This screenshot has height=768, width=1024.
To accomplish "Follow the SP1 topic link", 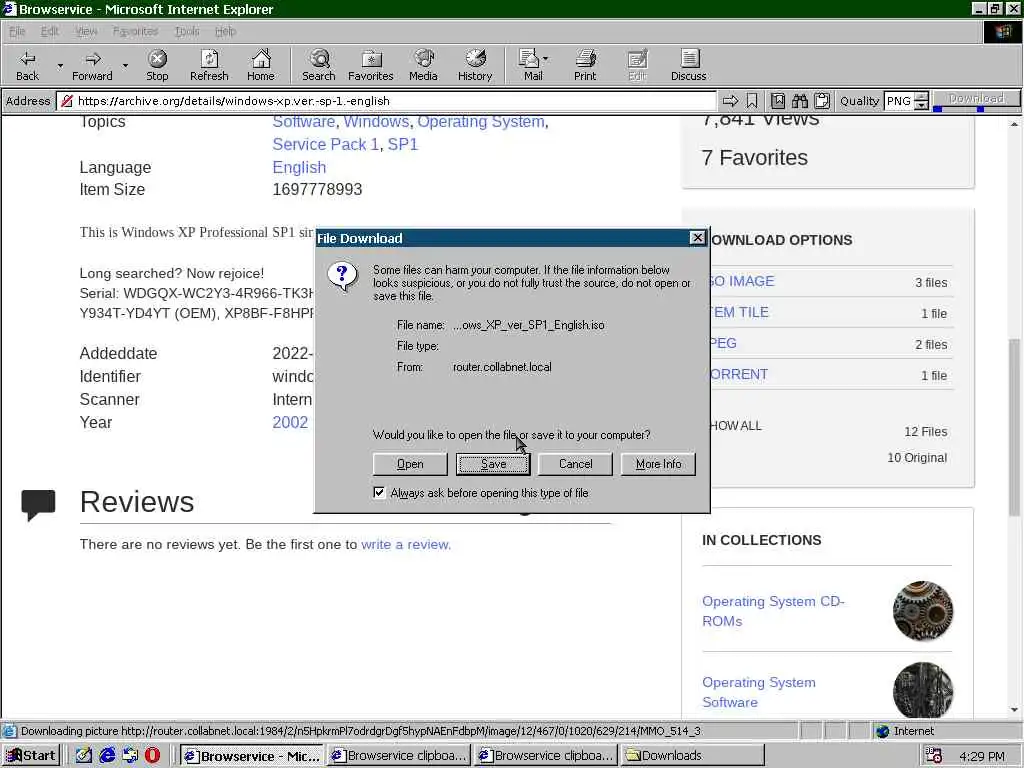I will pos(403,144).
